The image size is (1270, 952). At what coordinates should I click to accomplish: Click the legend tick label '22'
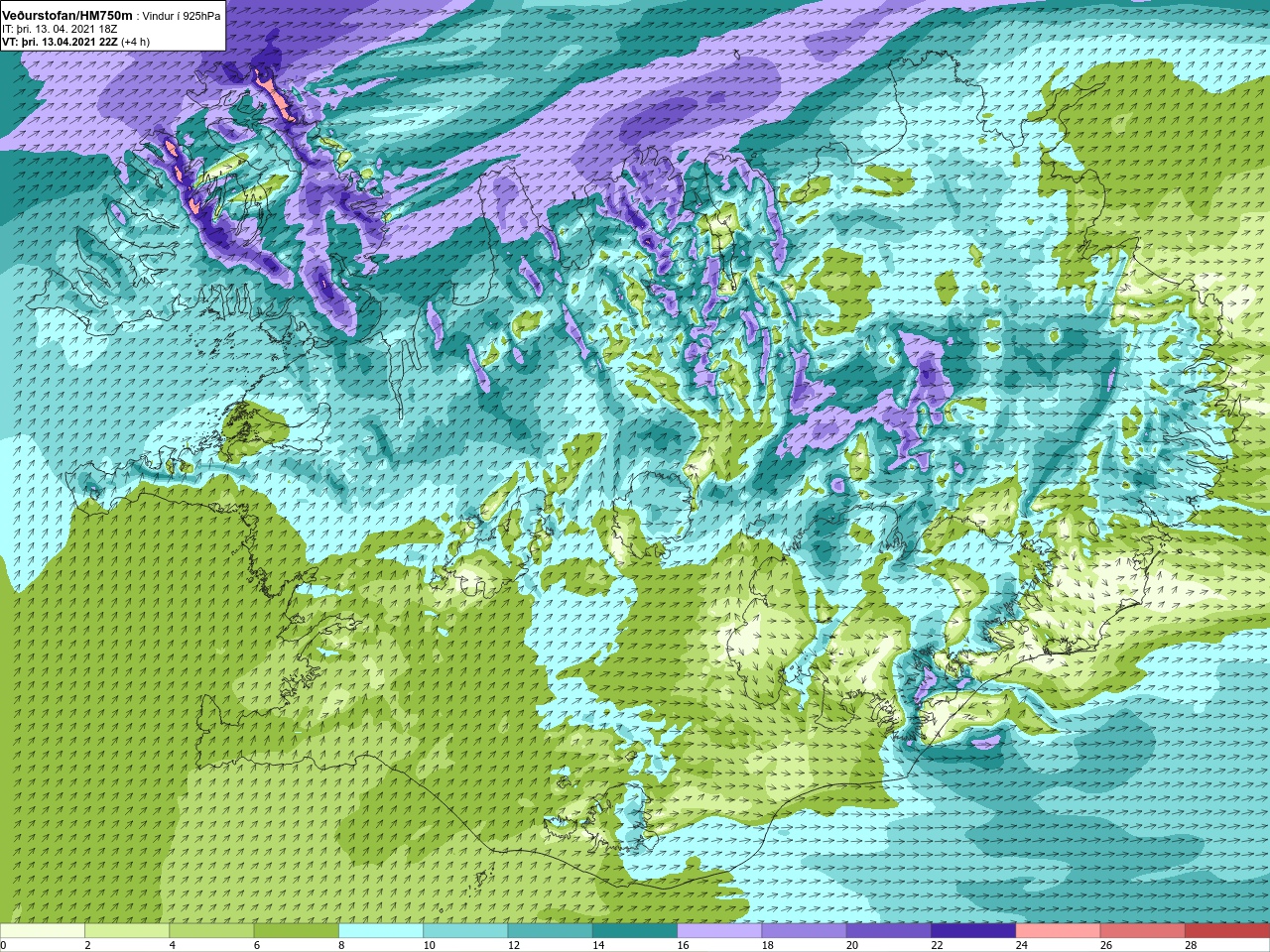coord(937,945)
